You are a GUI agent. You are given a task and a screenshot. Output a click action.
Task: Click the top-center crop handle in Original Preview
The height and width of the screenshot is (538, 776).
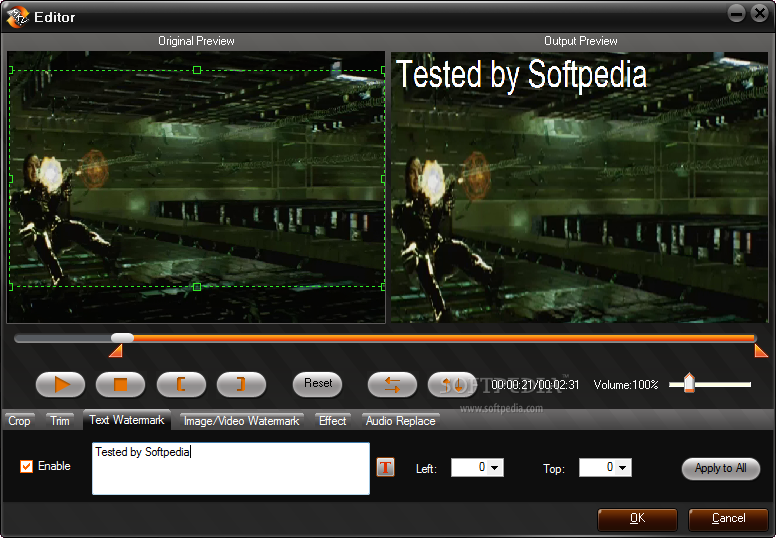click(x=197, y=70)
